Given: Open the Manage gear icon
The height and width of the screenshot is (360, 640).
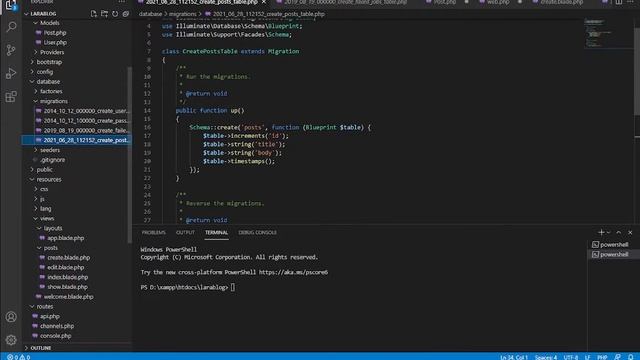Looking at the screenshot, I should coord(11,340).
